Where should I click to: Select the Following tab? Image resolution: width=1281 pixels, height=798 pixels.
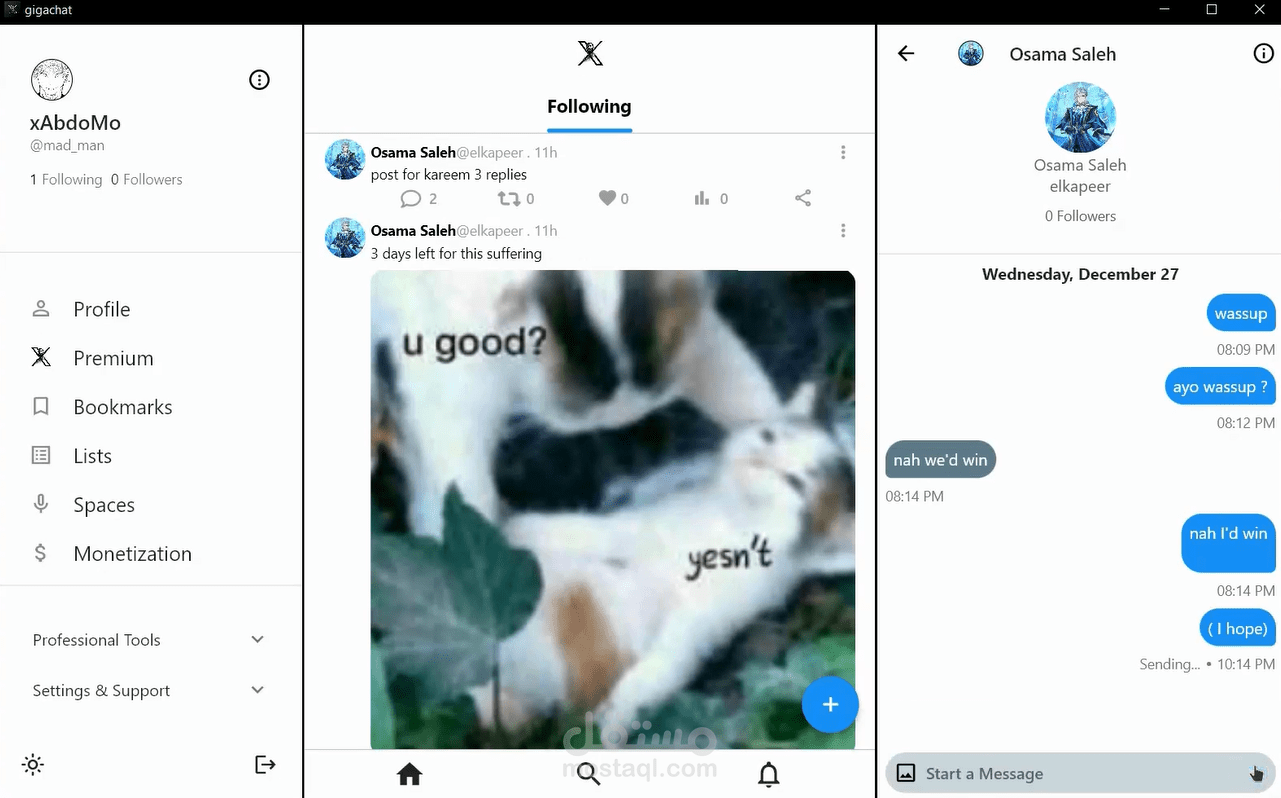click(589, 107)
